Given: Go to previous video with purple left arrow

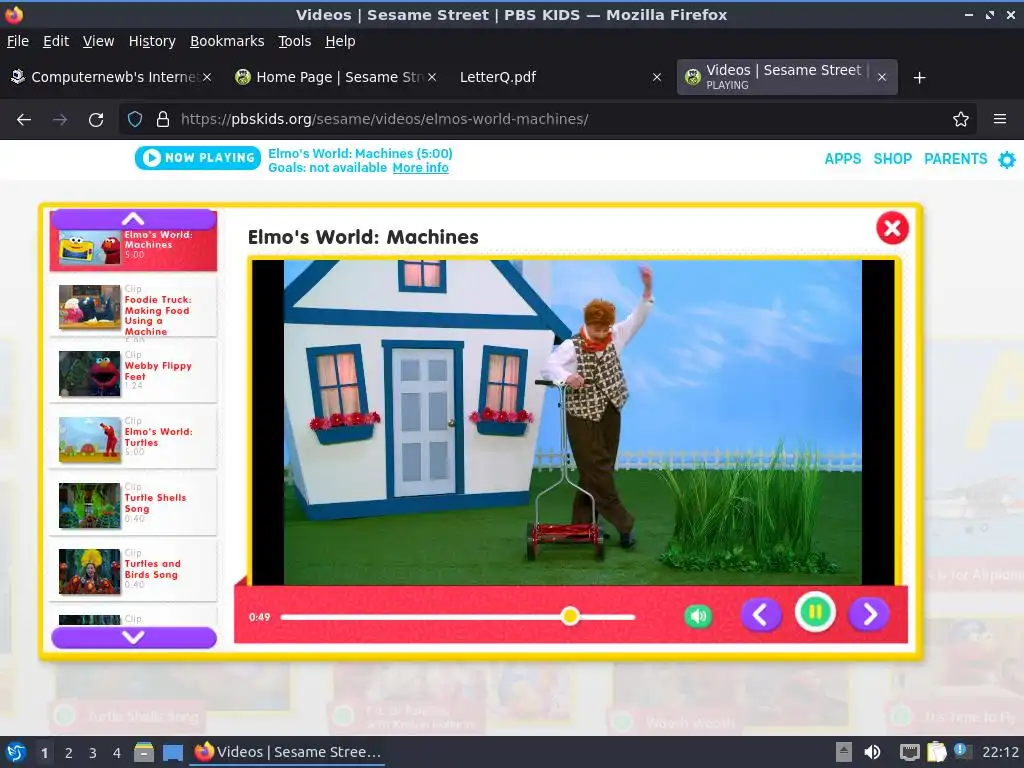Looking at the screenshot, I should 761,615.
